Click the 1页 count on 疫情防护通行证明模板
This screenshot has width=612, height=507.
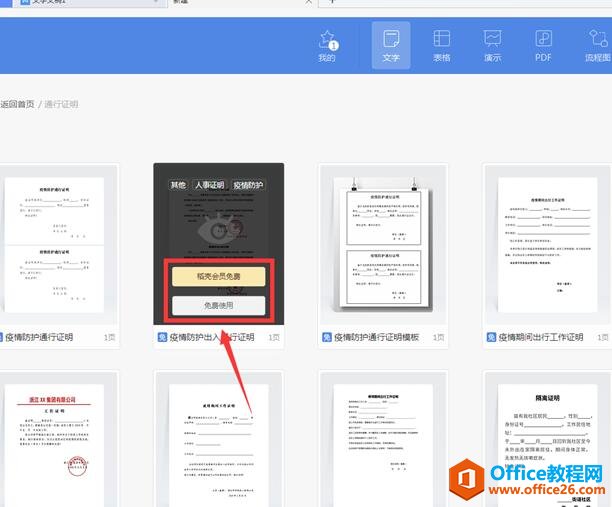[x=438, y=337]
